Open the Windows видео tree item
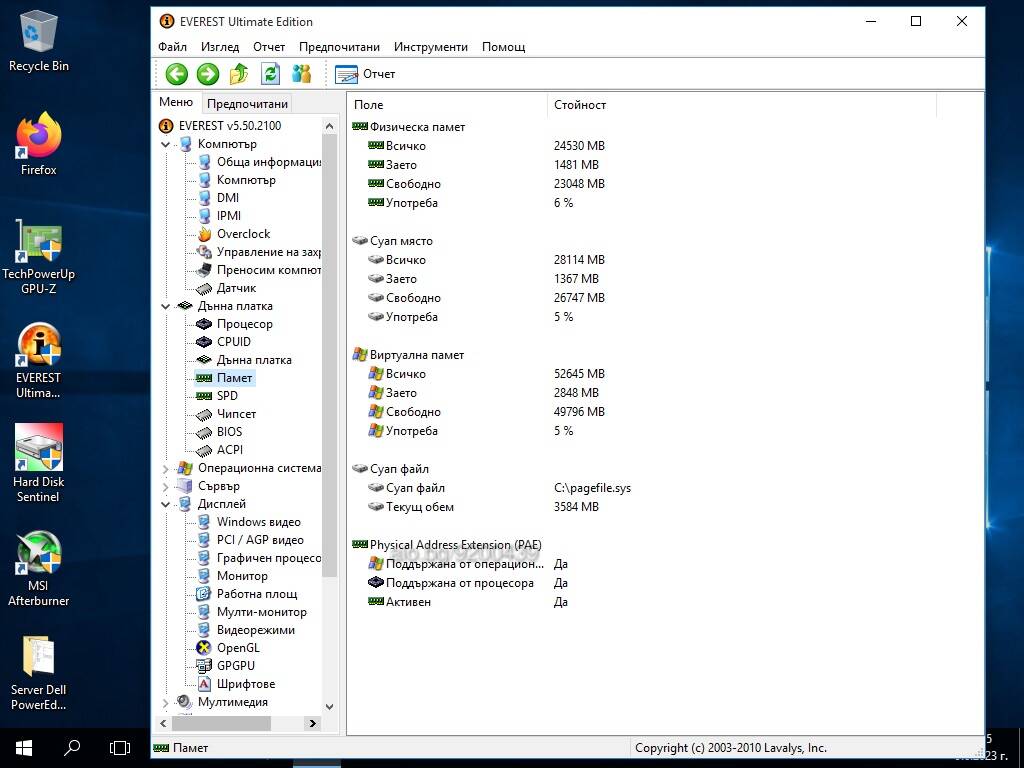This screenshot has width=1024, height=768. point(259,522)
